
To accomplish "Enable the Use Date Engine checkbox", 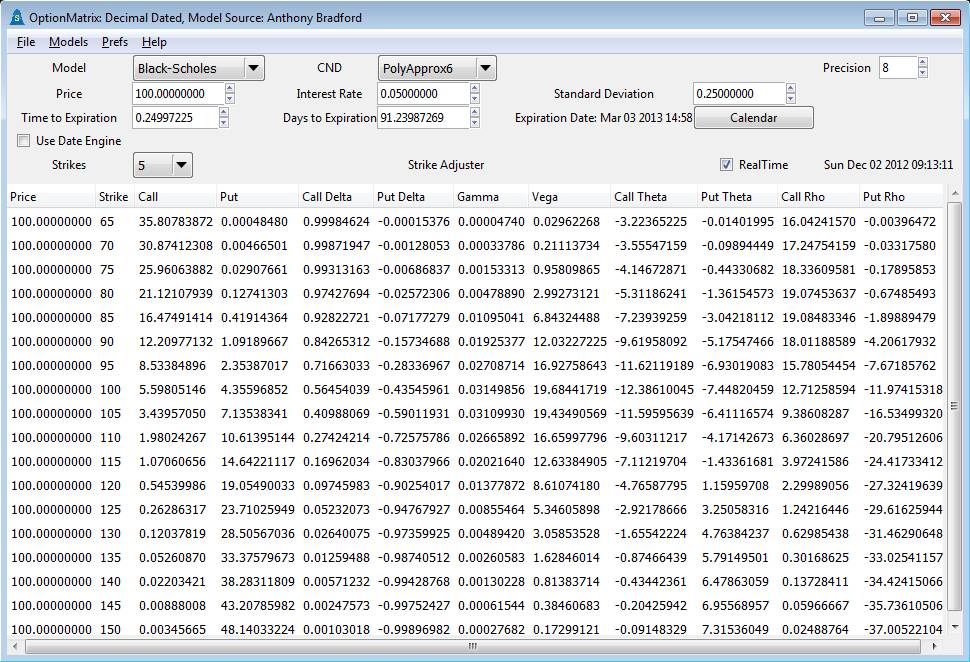I will click(24, 141).
